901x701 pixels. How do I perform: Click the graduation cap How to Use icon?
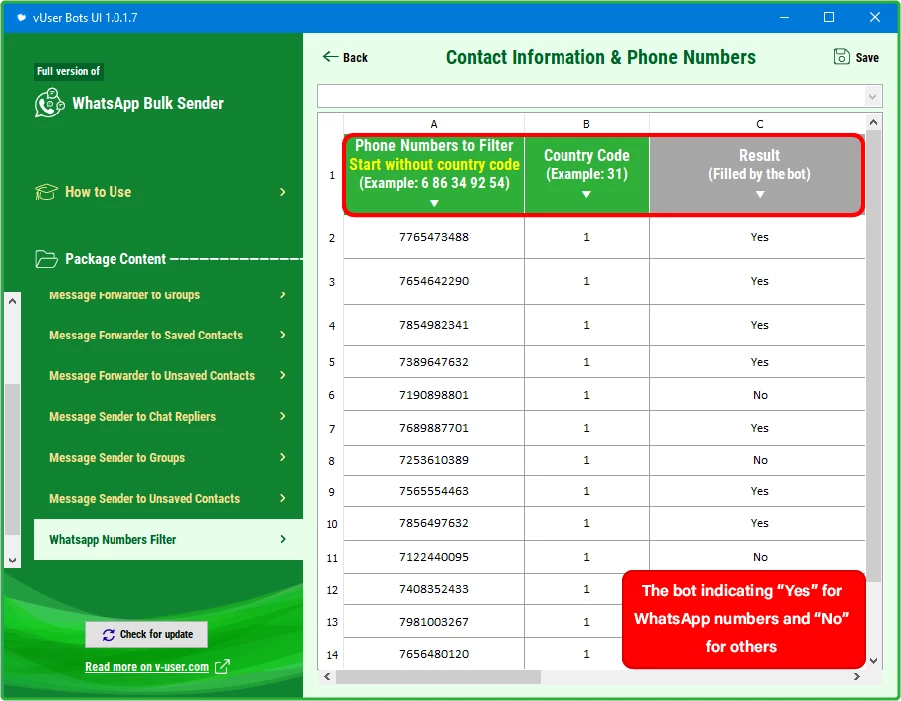pos(46,192)
